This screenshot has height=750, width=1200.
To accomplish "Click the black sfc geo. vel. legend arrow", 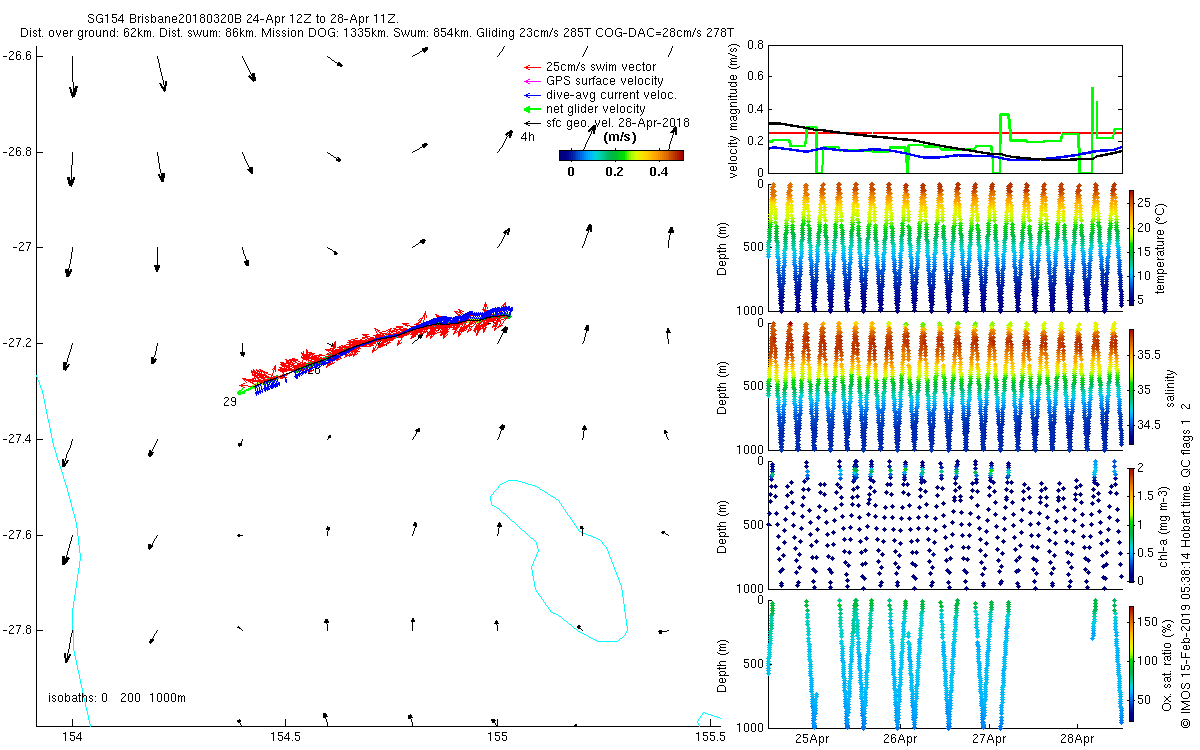I will click(531, 123).
